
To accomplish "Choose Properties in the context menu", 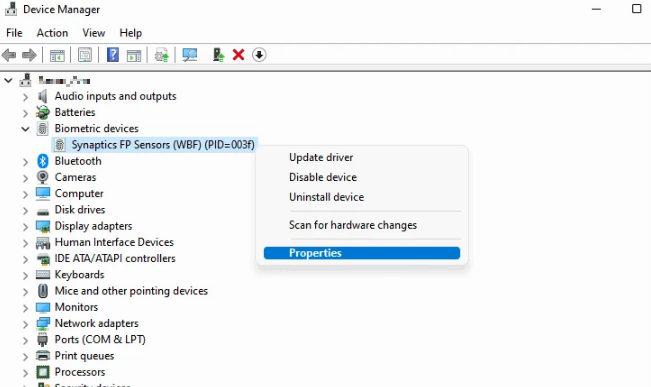I will (362, 253).
